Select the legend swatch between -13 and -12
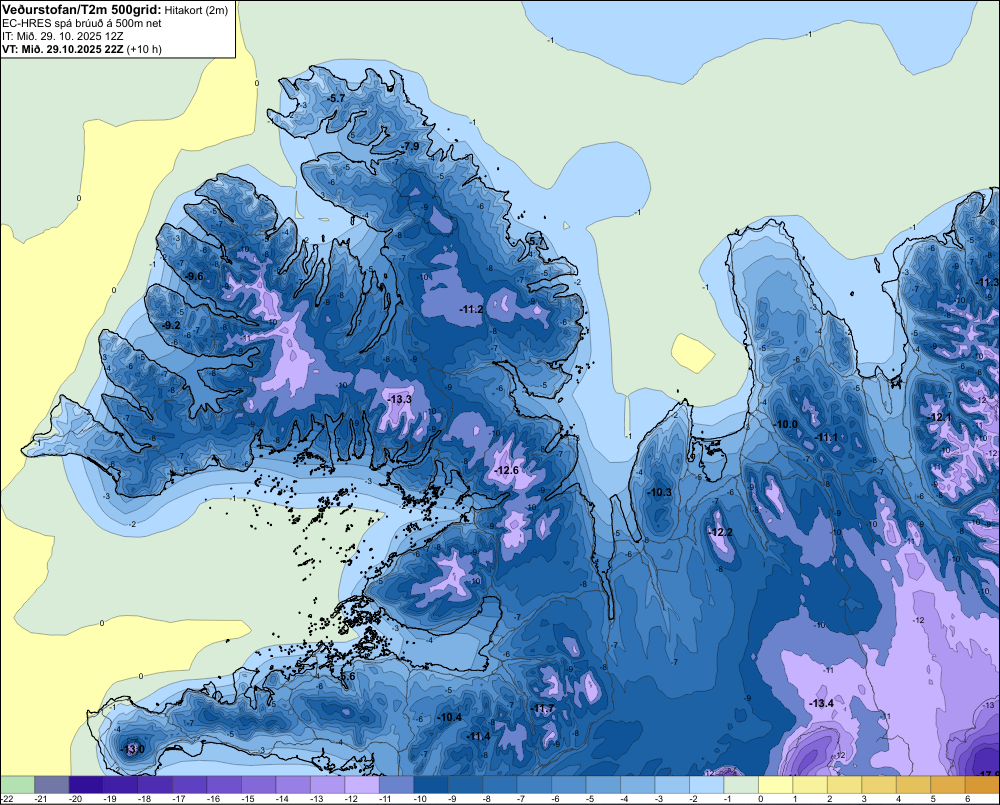The image size is (1000, 805). coord(327,785)
